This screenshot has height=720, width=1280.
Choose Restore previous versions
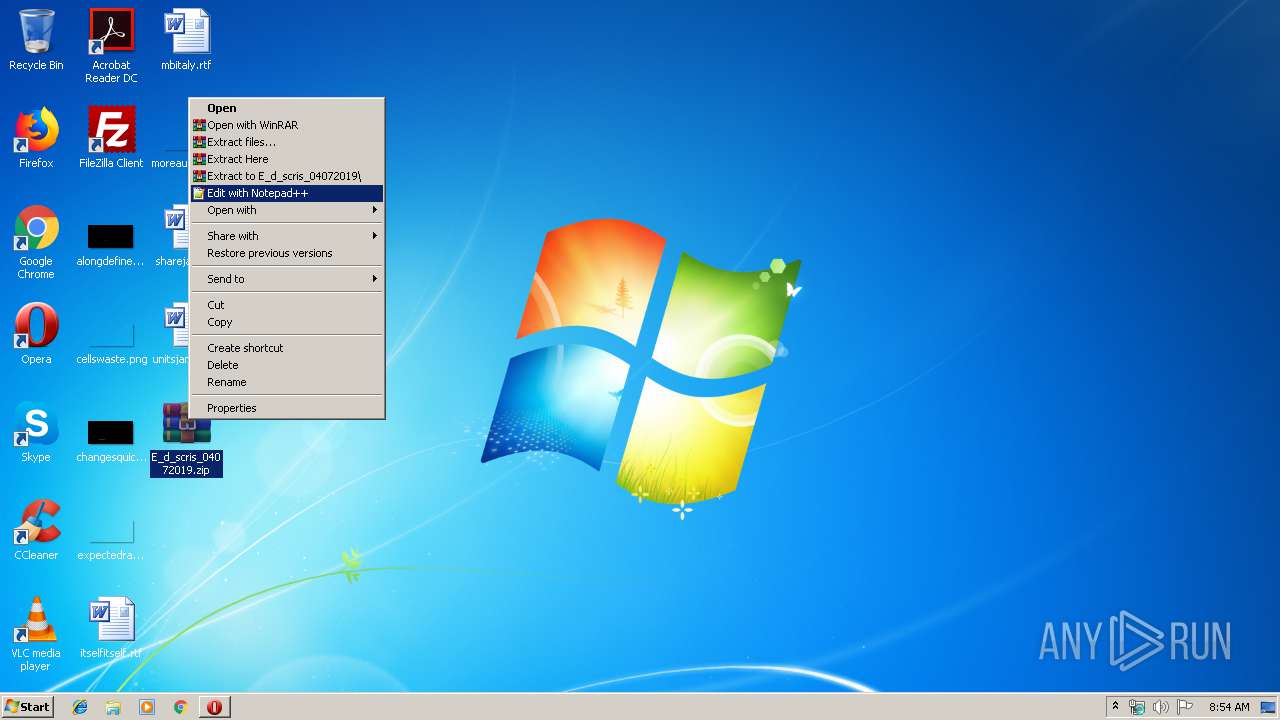287,253
